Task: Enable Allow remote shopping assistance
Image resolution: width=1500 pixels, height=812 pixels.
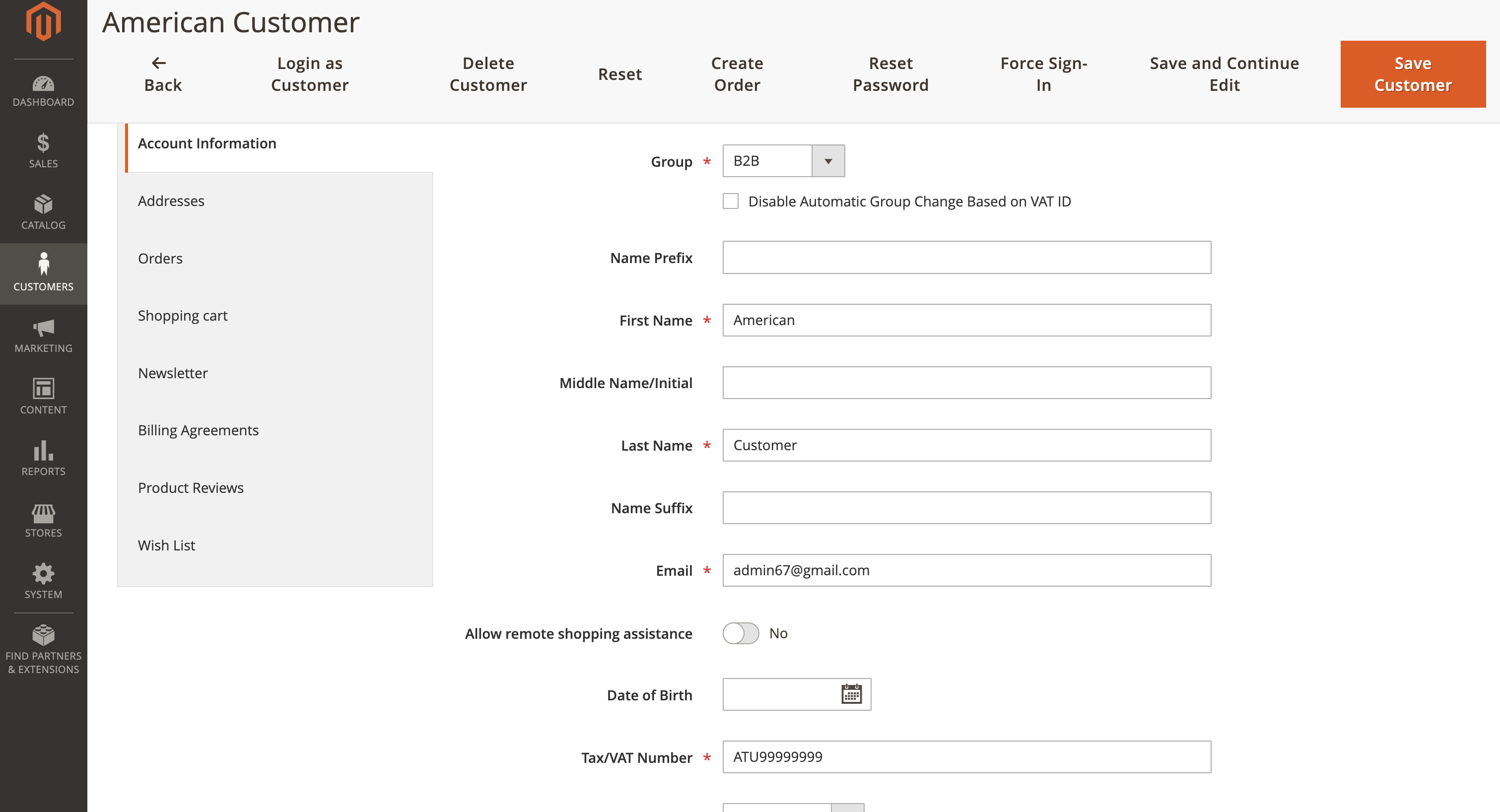Action: 740,633
